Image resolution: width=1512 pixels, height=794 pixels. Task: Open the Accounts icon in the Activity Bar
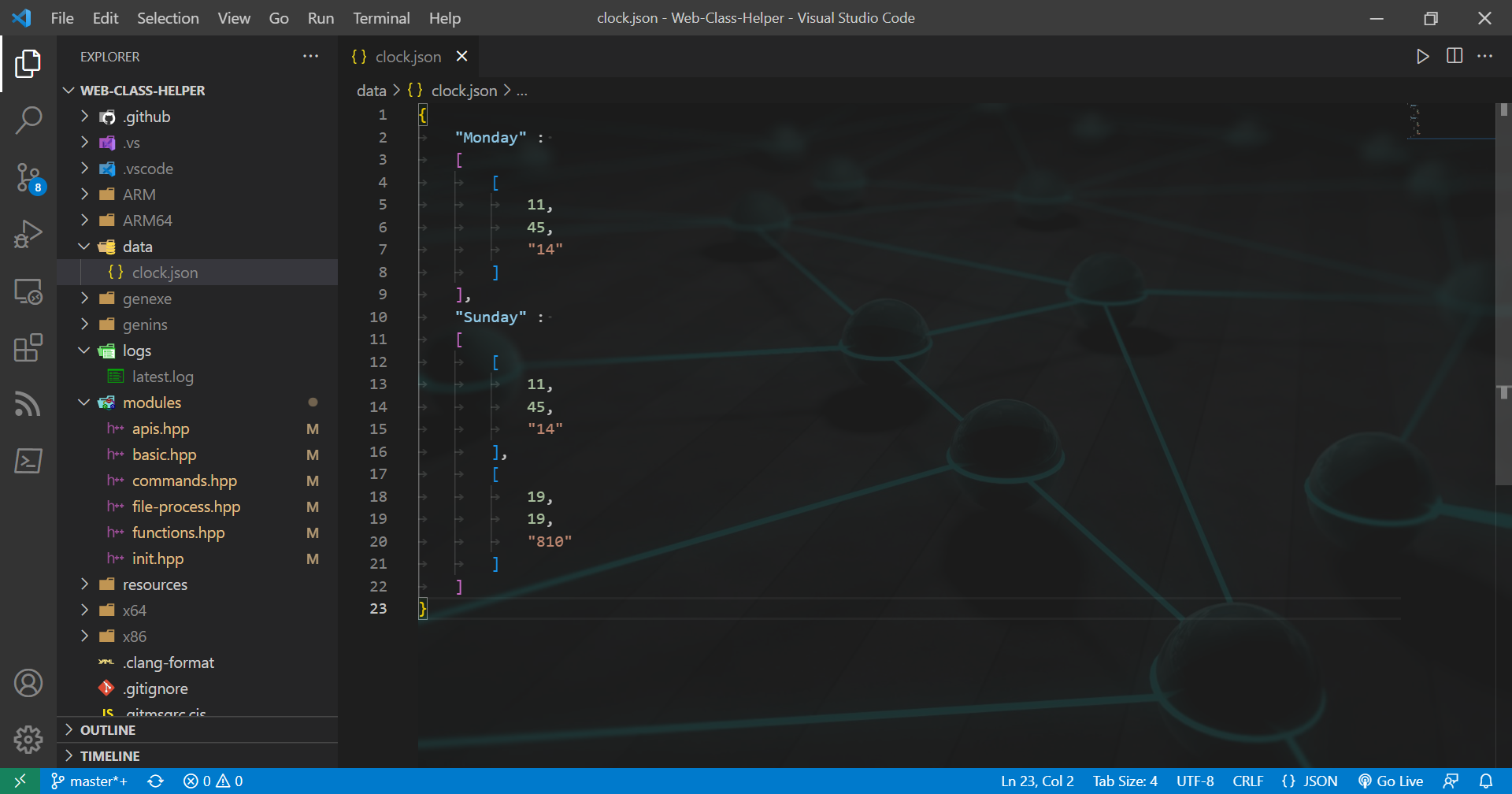coord(28,683)
